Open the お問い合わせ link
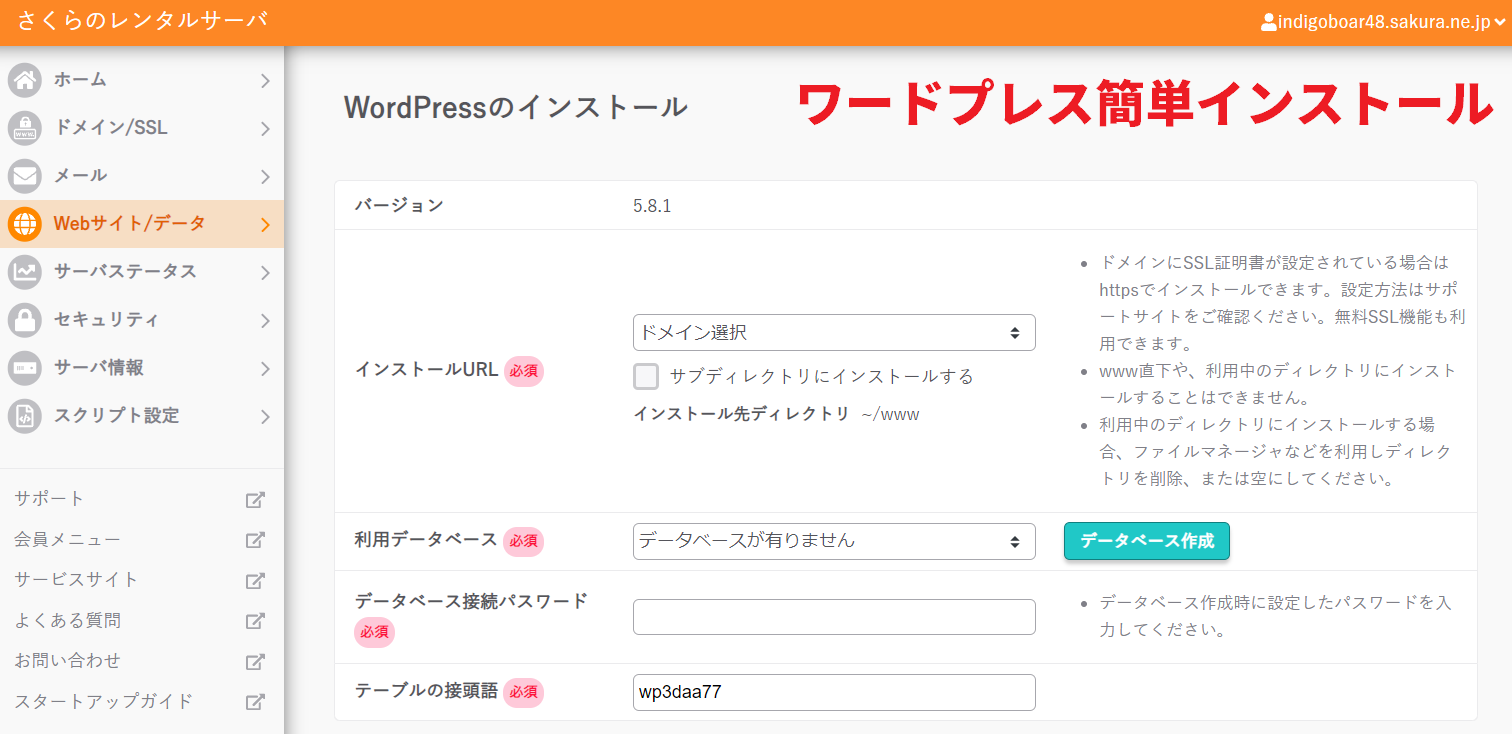The image size is (1512, 734). coord(67,661)
